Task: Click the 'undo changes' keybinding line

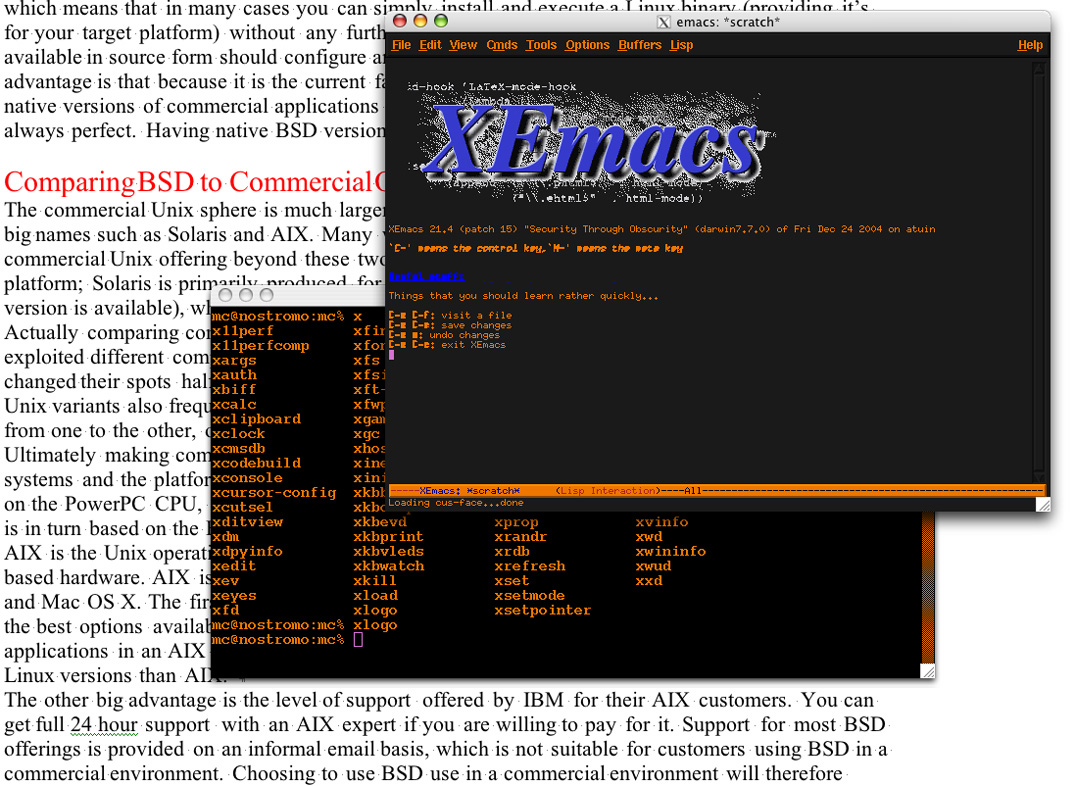Action: pos(444,335)
